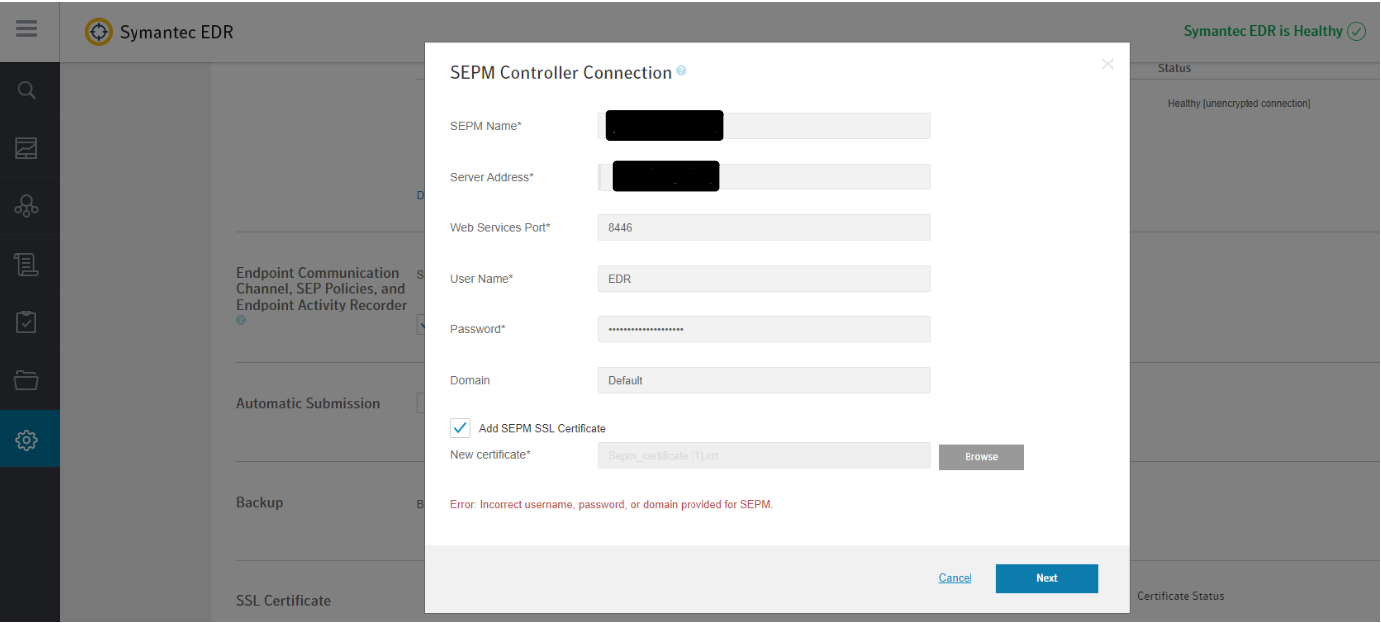Open the hamburger navigation menu
Viewport: 1381px width, 623px height.
(26, 29)
